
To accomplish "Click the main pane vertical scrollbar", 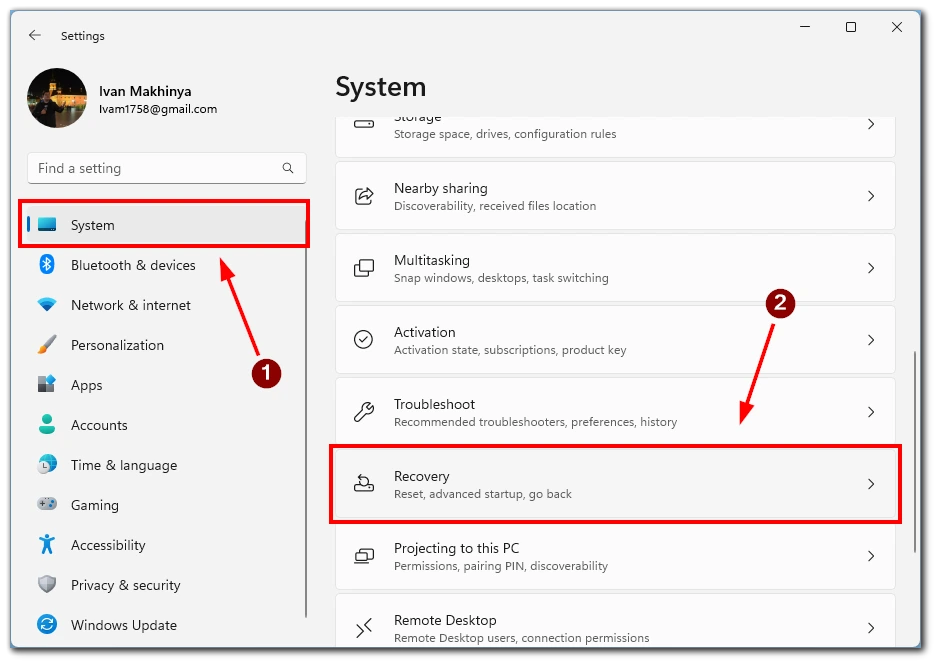I will click(914, 452).
